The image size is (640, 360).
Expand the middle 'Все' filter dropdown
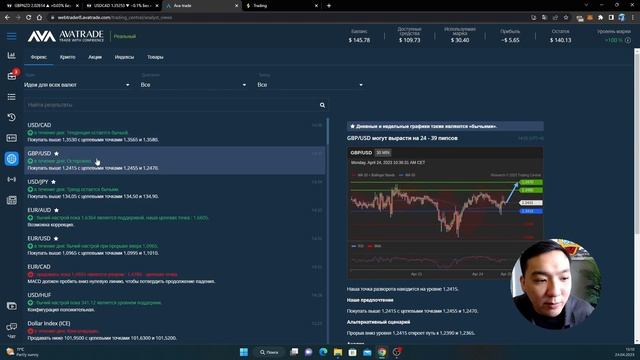(x=193, y=85)
